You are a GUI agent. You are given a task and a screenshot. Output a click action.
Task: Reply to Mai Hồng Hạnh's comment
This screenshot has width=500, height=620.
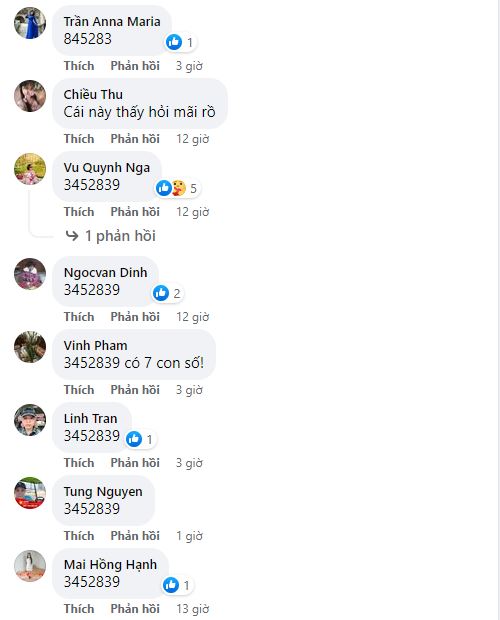coord(135,609)
